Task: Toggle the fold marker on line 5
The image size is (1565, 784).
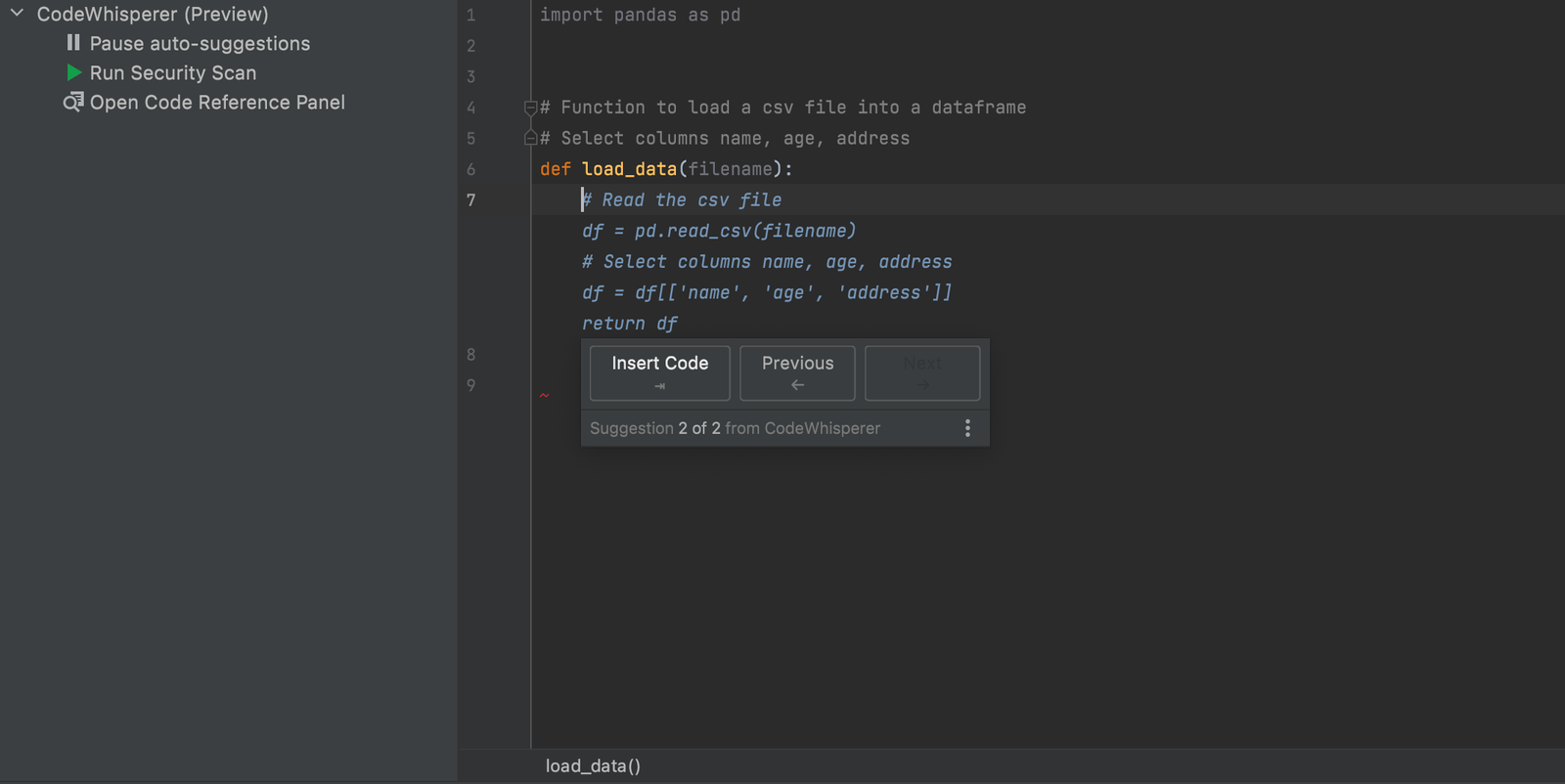Action: tap(530, 138)
